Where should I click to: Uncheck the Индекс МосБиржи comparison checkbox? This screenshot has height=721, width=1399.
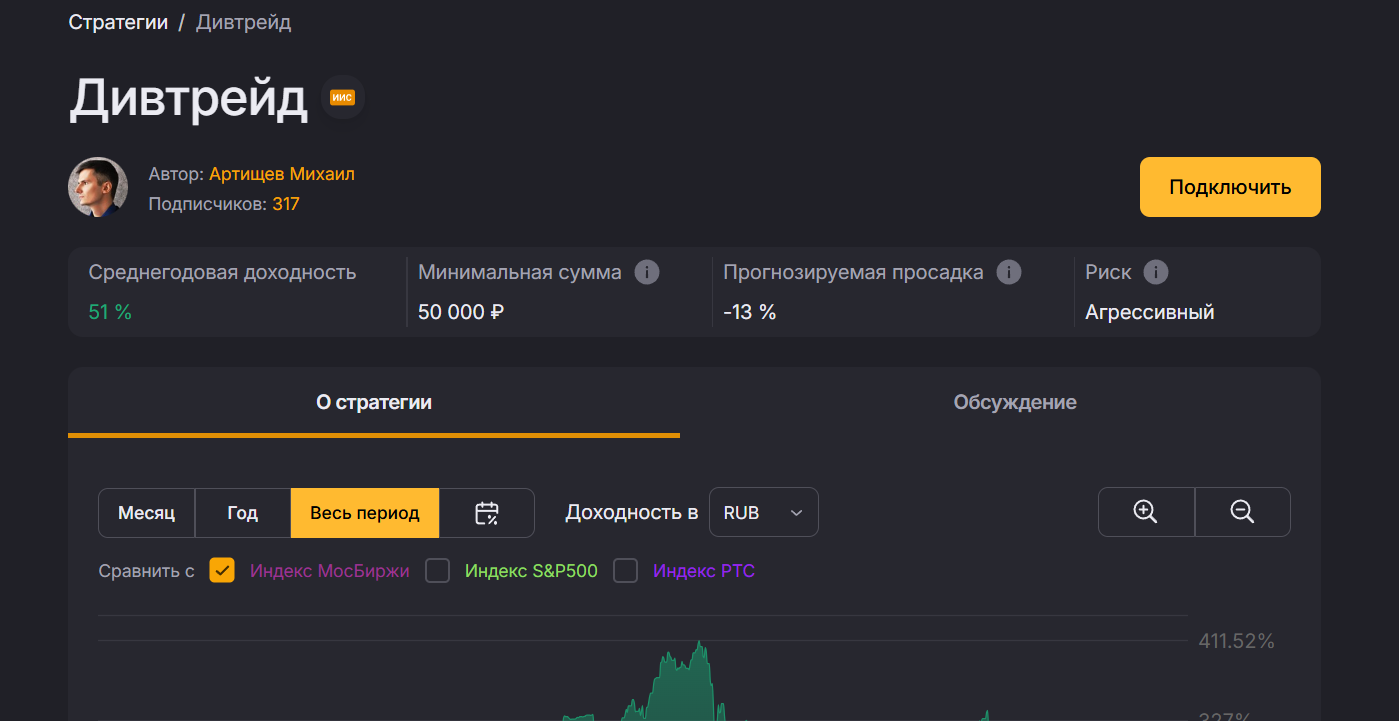click(222, 571)
